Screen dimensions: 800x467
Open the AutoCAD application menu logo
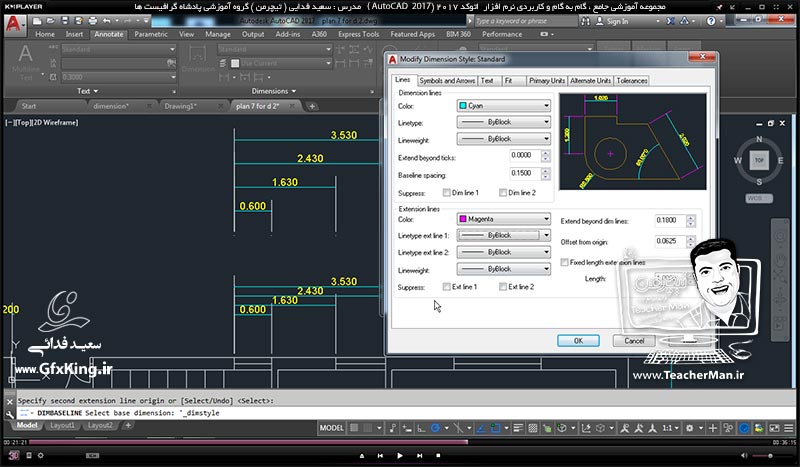(14, 24)
